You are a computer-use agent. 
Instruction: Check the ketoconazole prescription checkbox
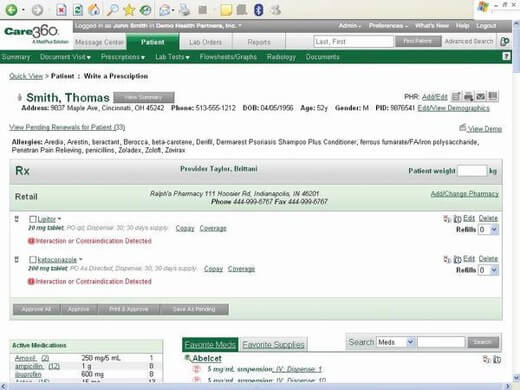pos(33,259)
